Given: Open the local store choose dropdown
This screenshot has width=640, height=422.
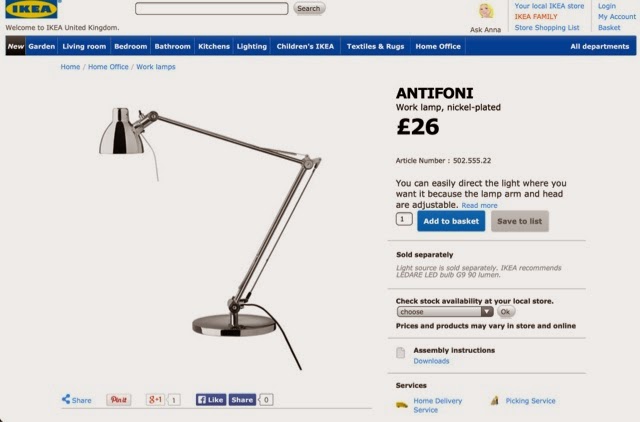Looking at the screenshot, I should click(445, 312).
